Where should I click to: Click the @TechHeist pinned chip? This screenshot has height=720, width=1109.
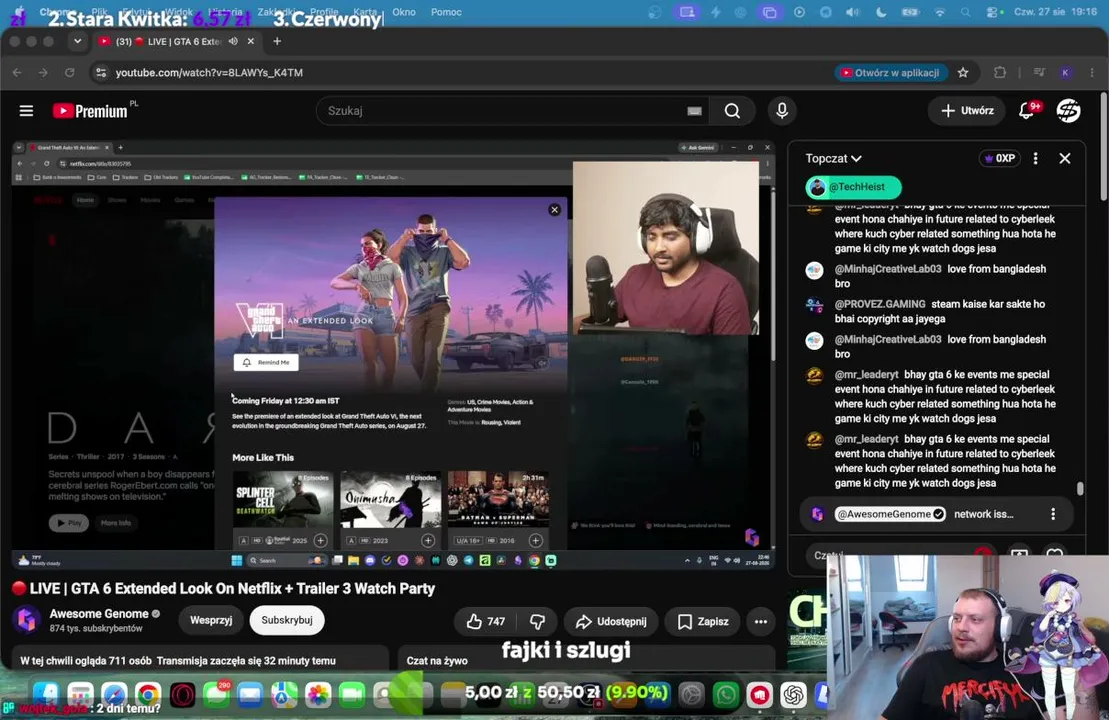853,187
